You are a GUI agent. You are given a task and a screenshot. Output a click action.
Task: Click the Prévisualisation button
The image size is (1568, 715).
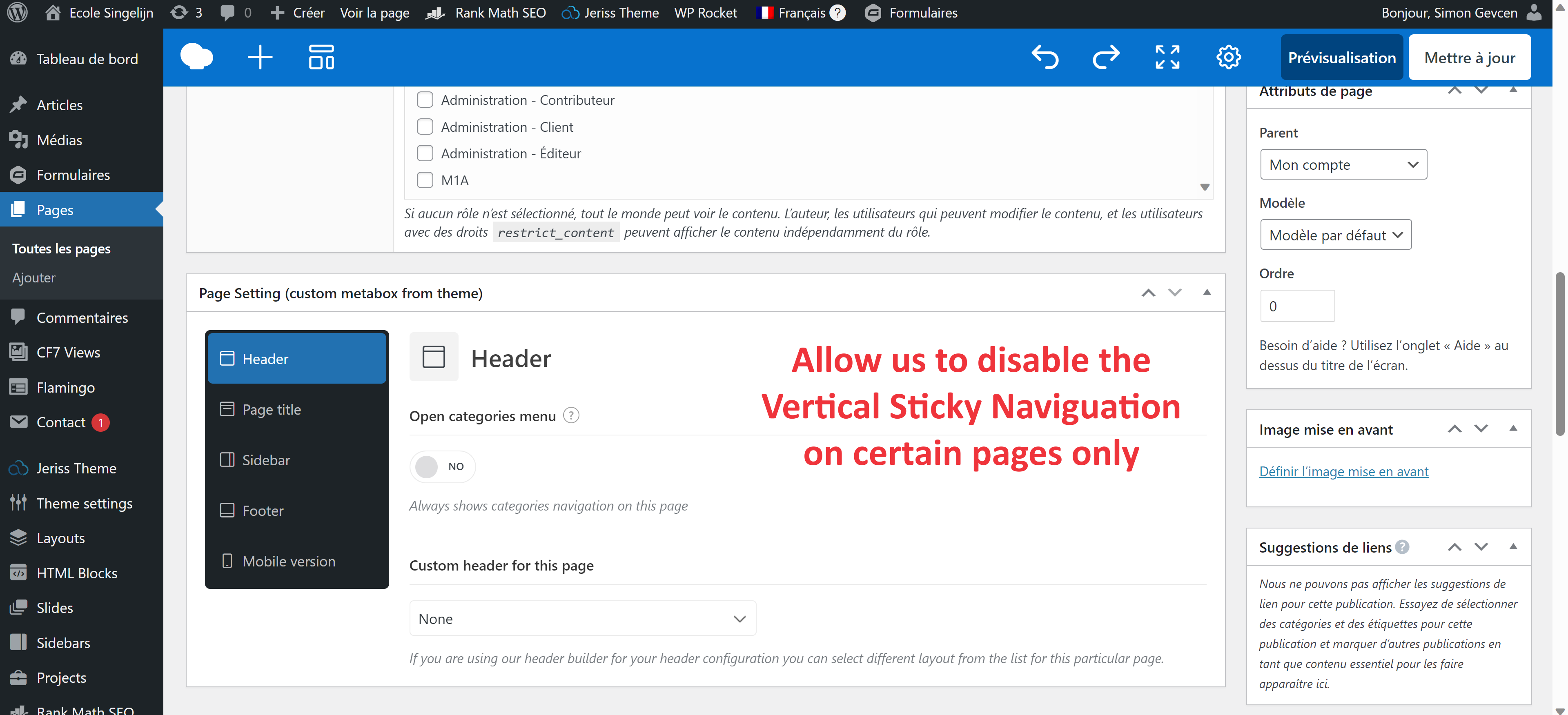coord(1341,57)
